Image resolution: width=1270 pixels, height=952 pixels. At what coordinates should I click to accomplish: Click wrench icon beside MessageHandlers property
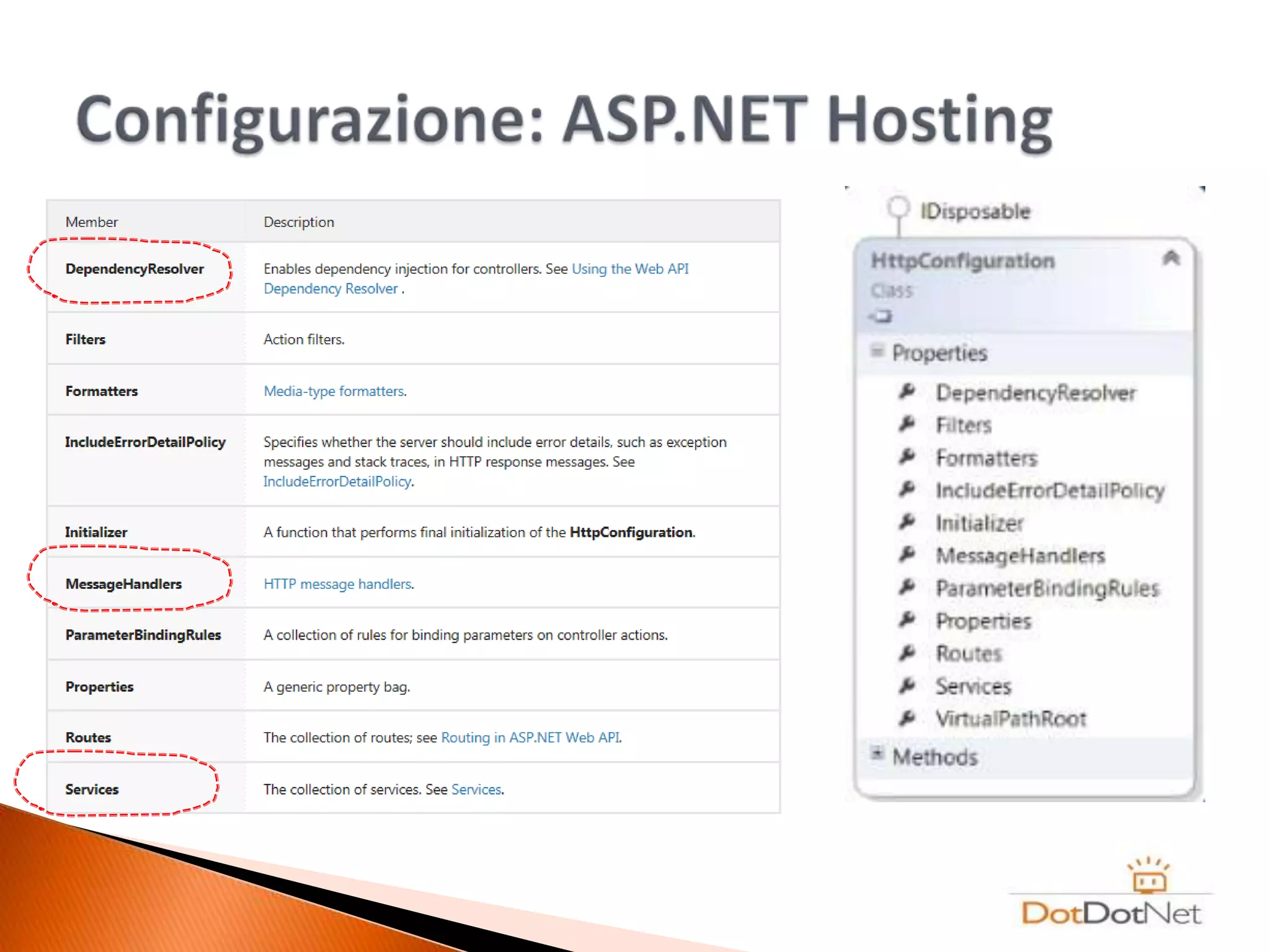pos(907,555)
